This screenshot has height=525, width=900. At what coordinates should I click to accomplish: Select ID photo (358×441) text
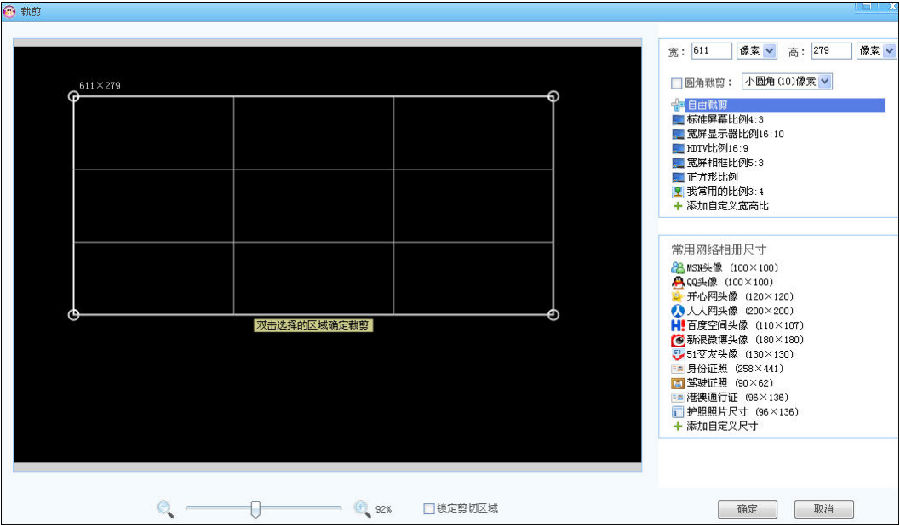click(735, 368)
